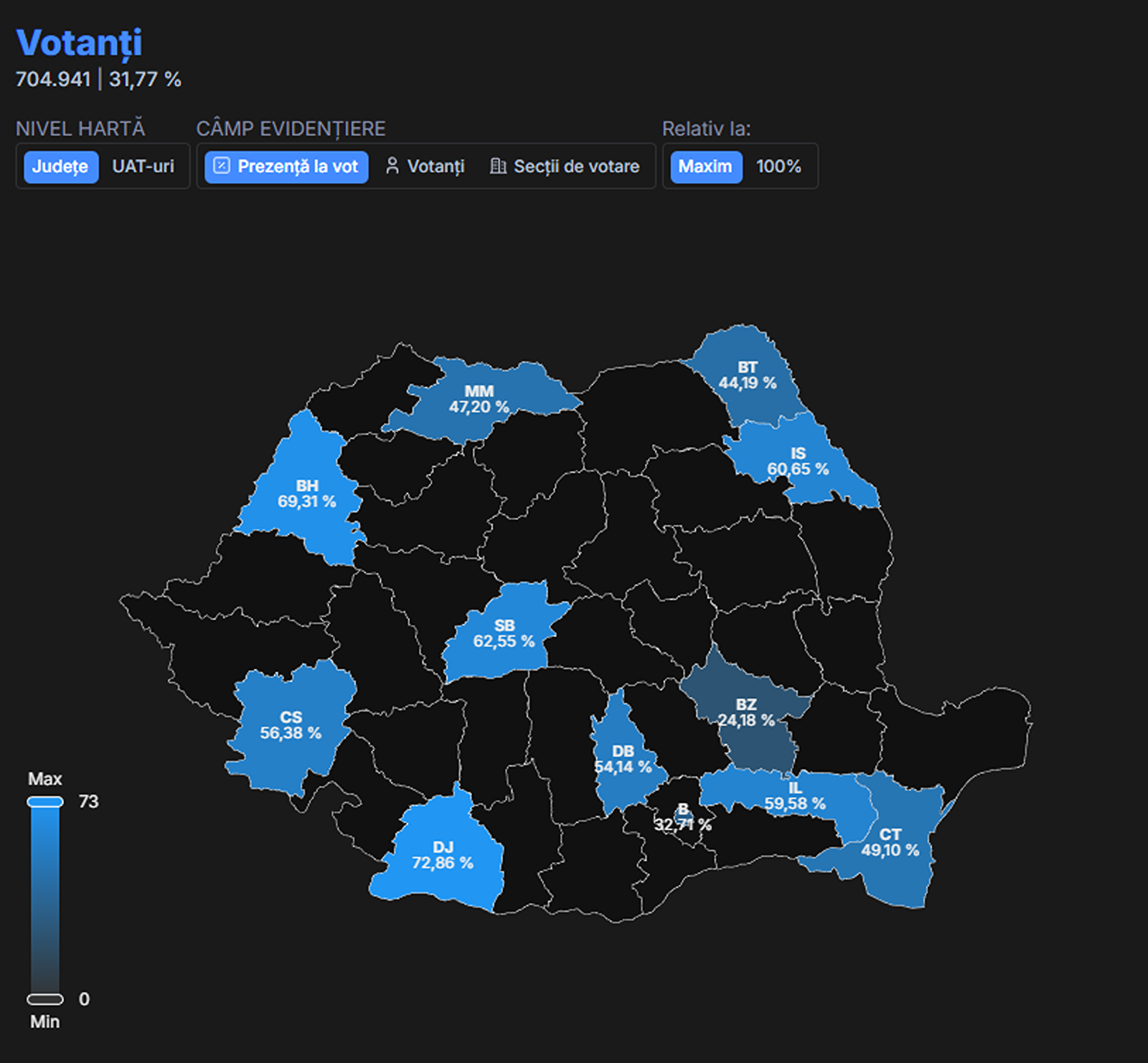This screenshot has height=1063, width=1148.
Task: Select the Județe map level
Action: [60, 166]
